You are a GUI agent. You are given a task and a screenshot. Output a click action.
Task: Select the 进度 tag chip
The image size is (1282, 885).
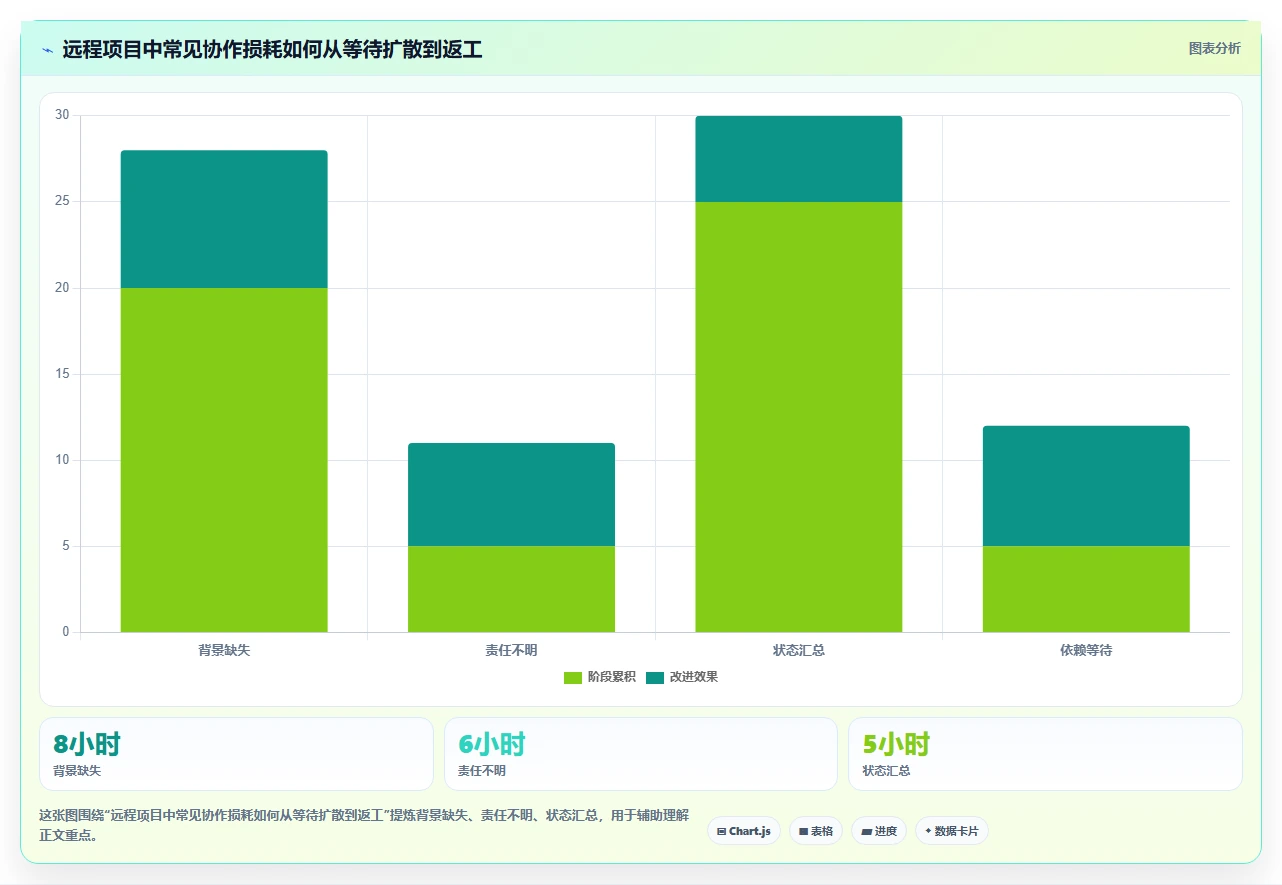879,831
